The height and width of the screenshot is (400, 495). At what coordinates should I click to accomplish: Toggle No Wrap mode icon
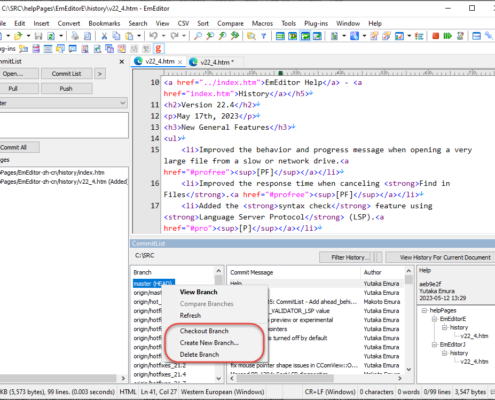point(280,36)
